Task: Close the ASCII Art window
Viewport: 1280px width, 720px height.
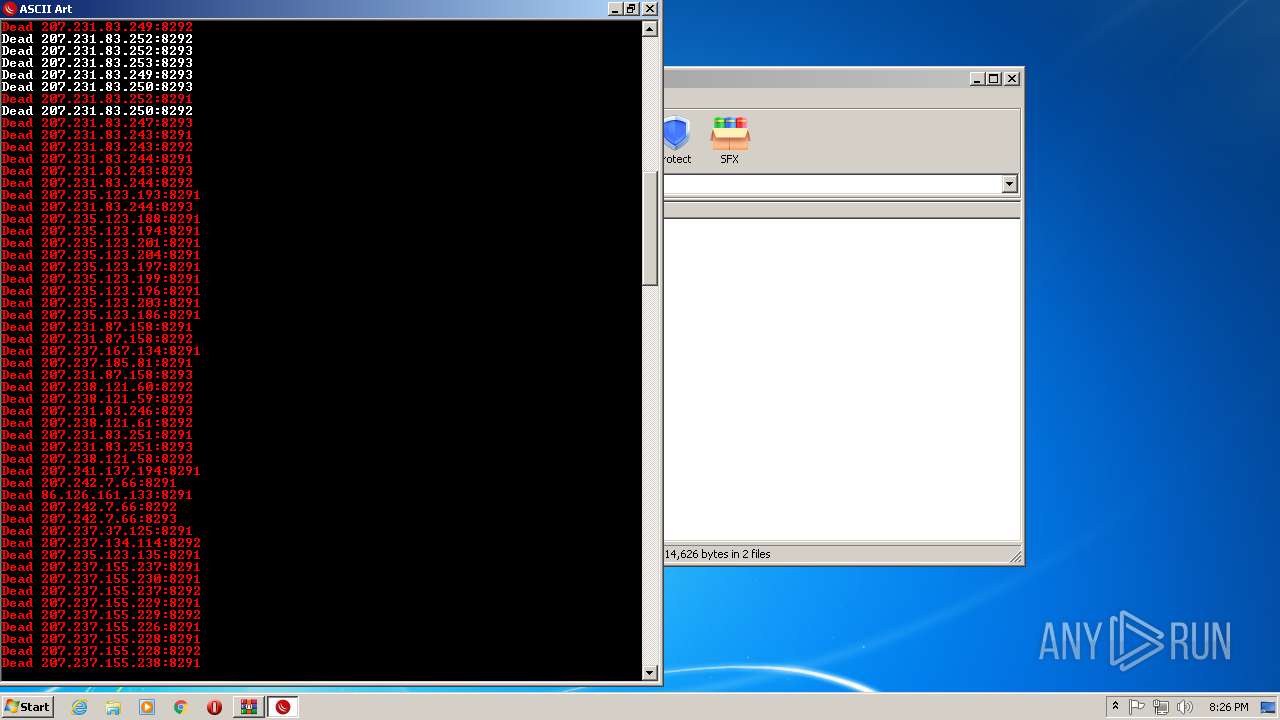Action: 649,9
